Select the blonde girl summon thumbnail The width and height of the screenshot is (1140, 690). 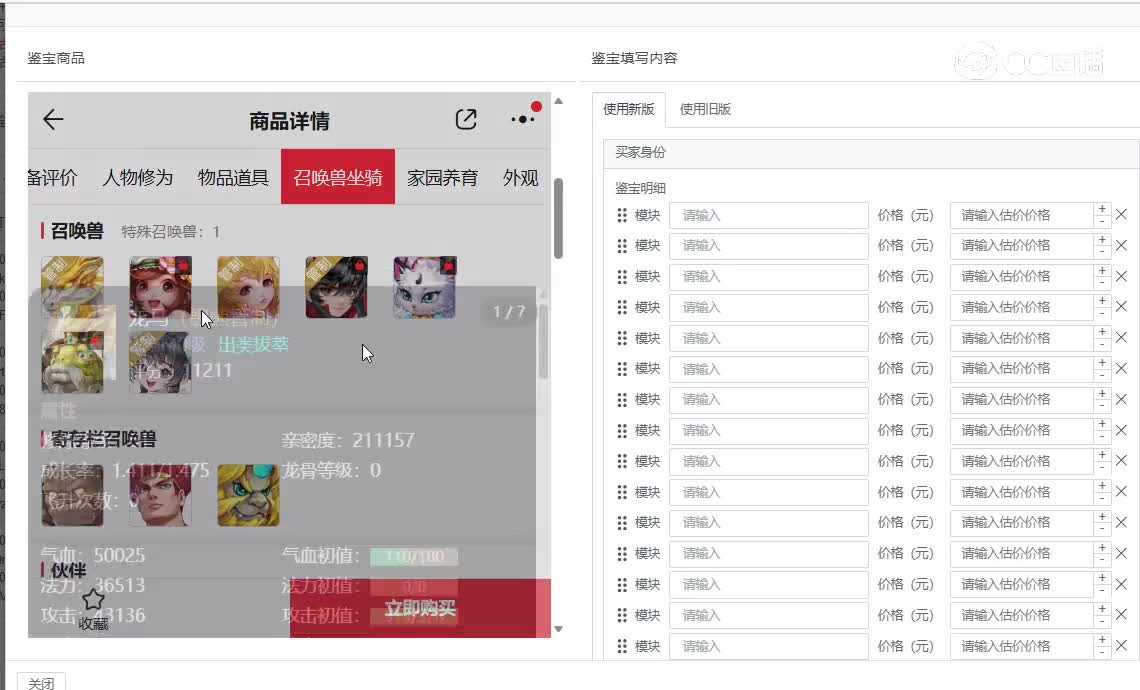249,286
